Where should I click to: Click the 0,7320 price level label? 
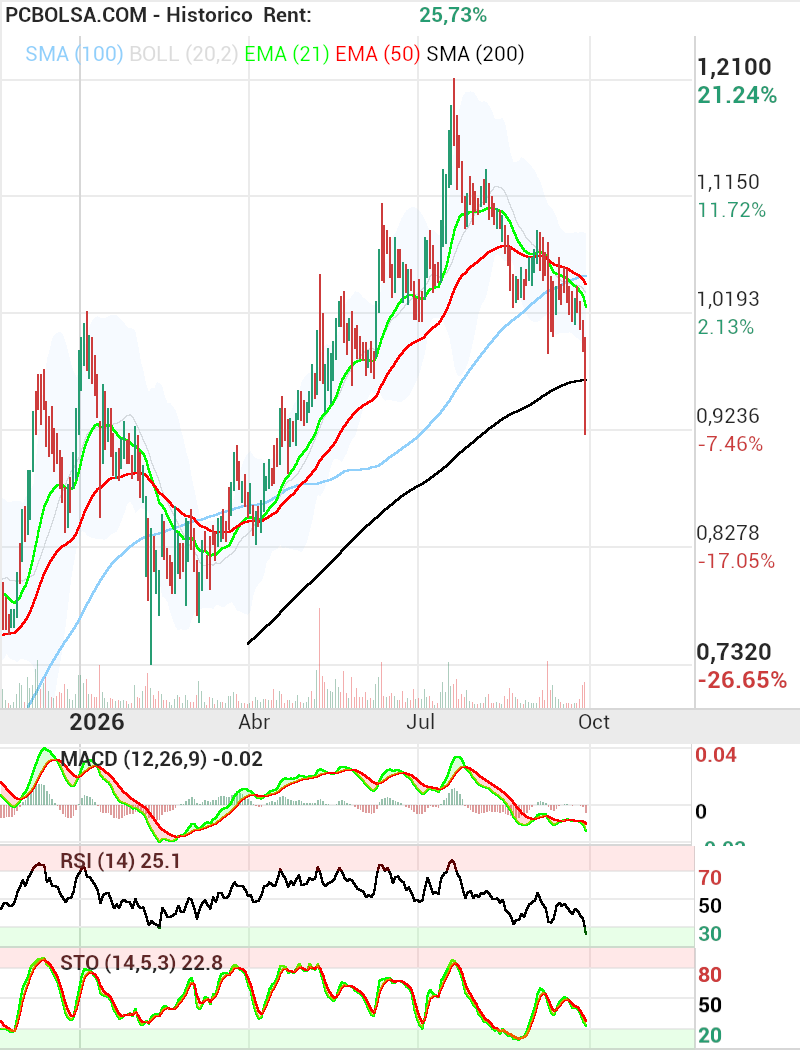pyautogui.click(x=734, y=652)
